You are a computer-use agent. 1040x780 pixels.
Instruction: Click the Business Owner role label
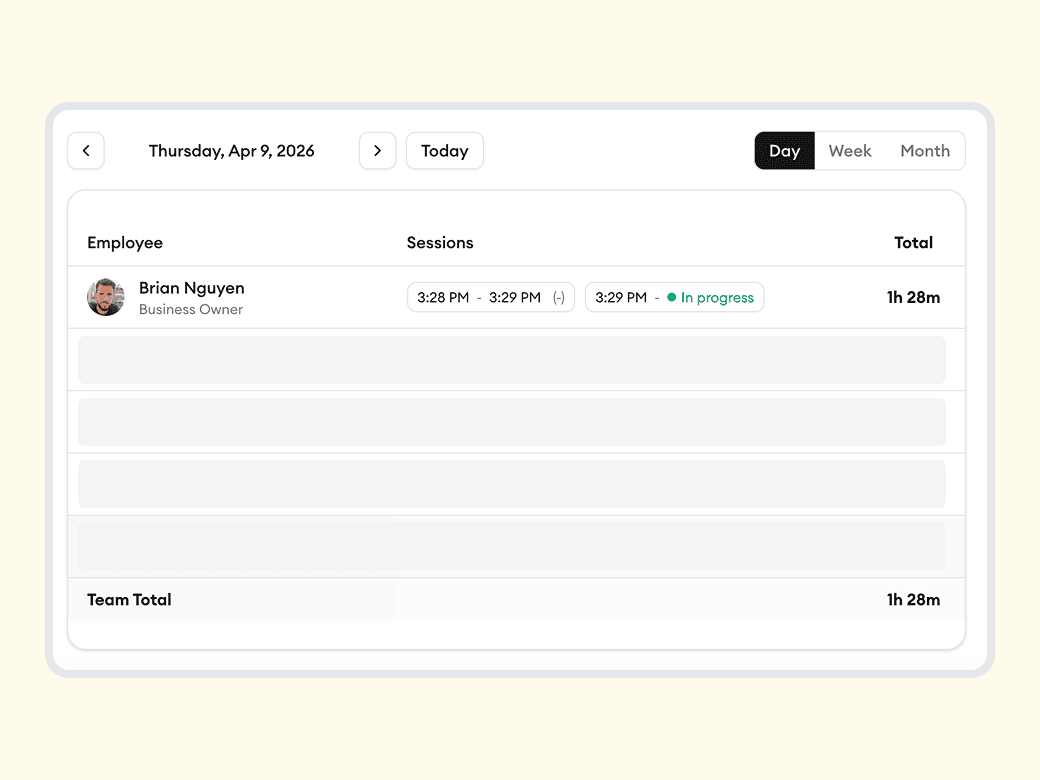(x=191, y=310)
